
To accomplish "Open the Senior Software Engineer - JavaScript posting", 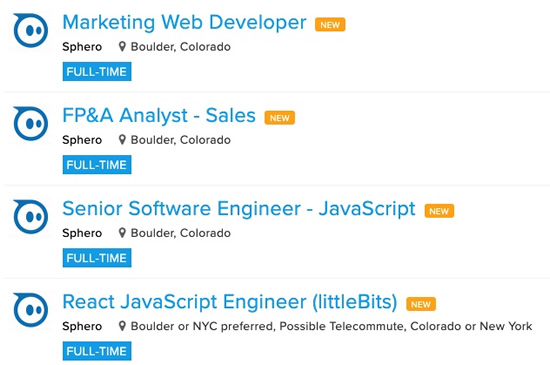I will (x=239, y=209).
